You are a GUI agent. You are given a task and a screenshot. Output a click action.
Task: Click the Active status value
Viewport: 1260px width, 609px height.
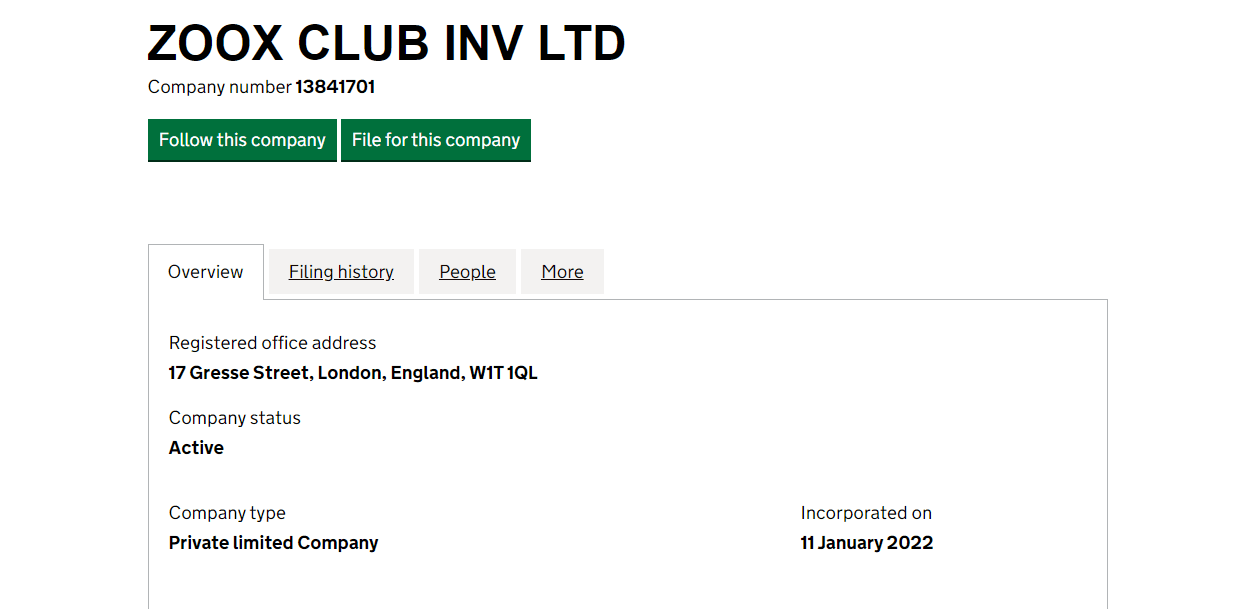point(196,448)
